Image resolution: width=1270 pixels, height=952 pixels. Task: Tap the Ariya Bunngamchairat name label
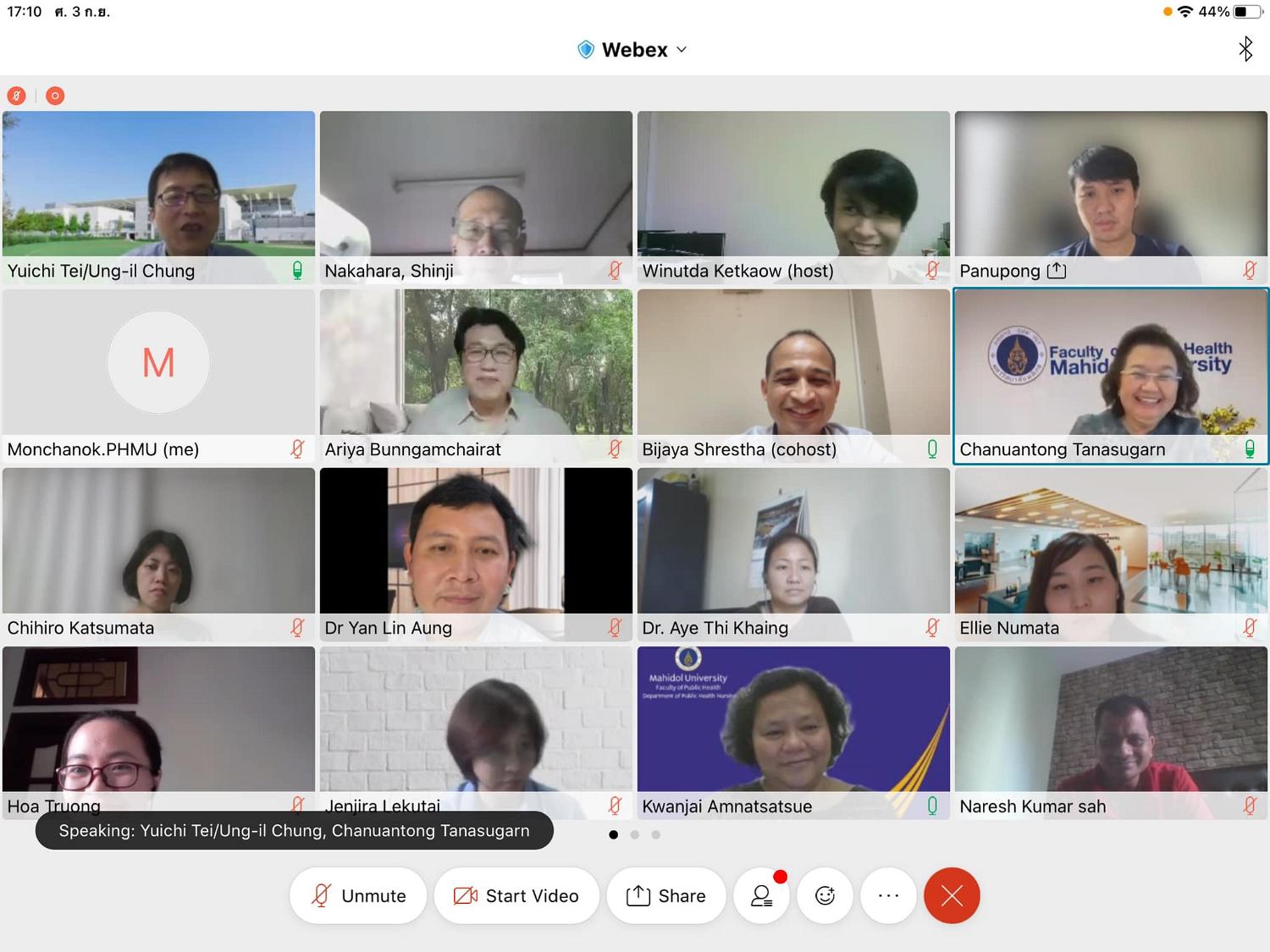413,449
